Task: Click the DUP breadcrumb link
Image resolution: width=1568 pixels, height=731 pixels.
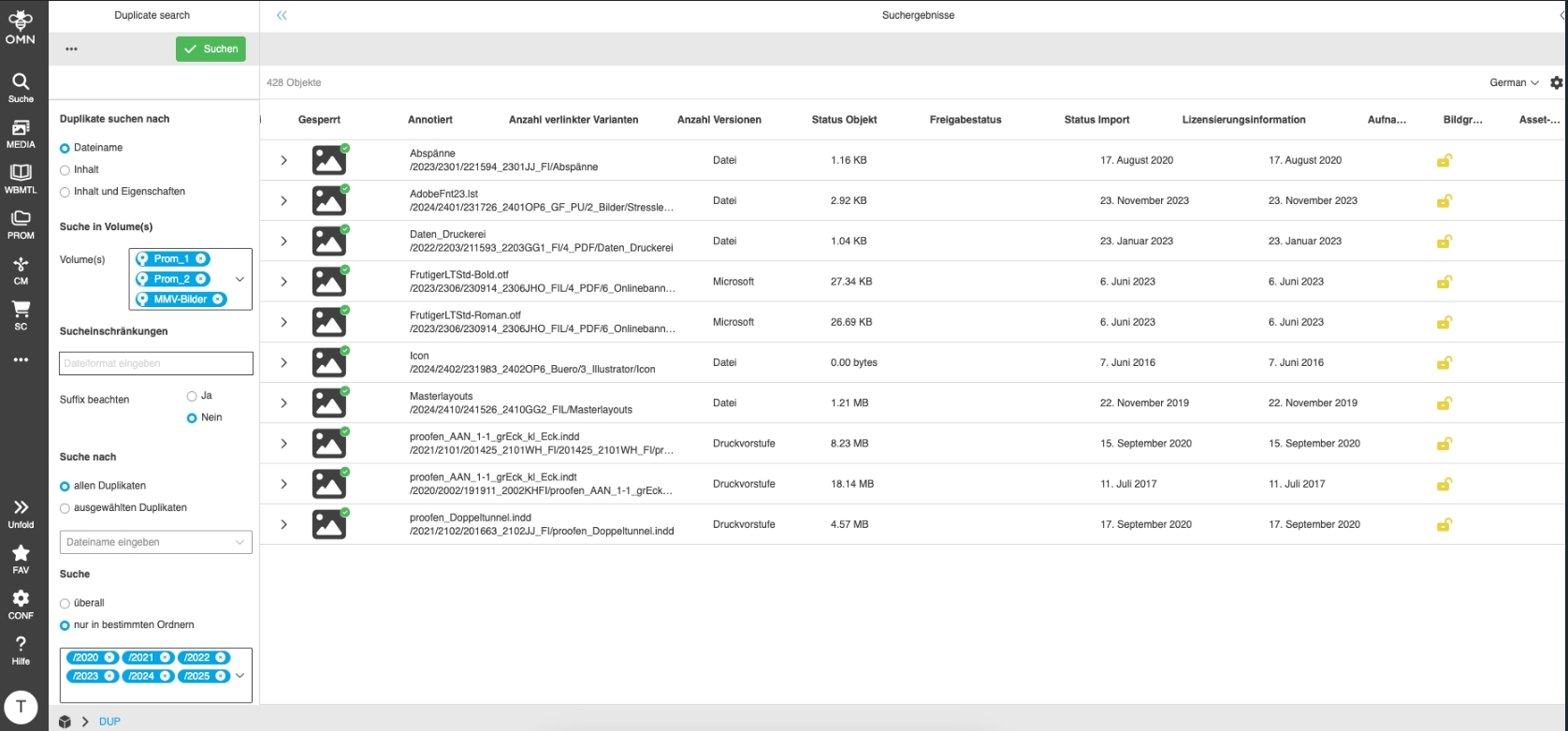Action: point(109,722)
